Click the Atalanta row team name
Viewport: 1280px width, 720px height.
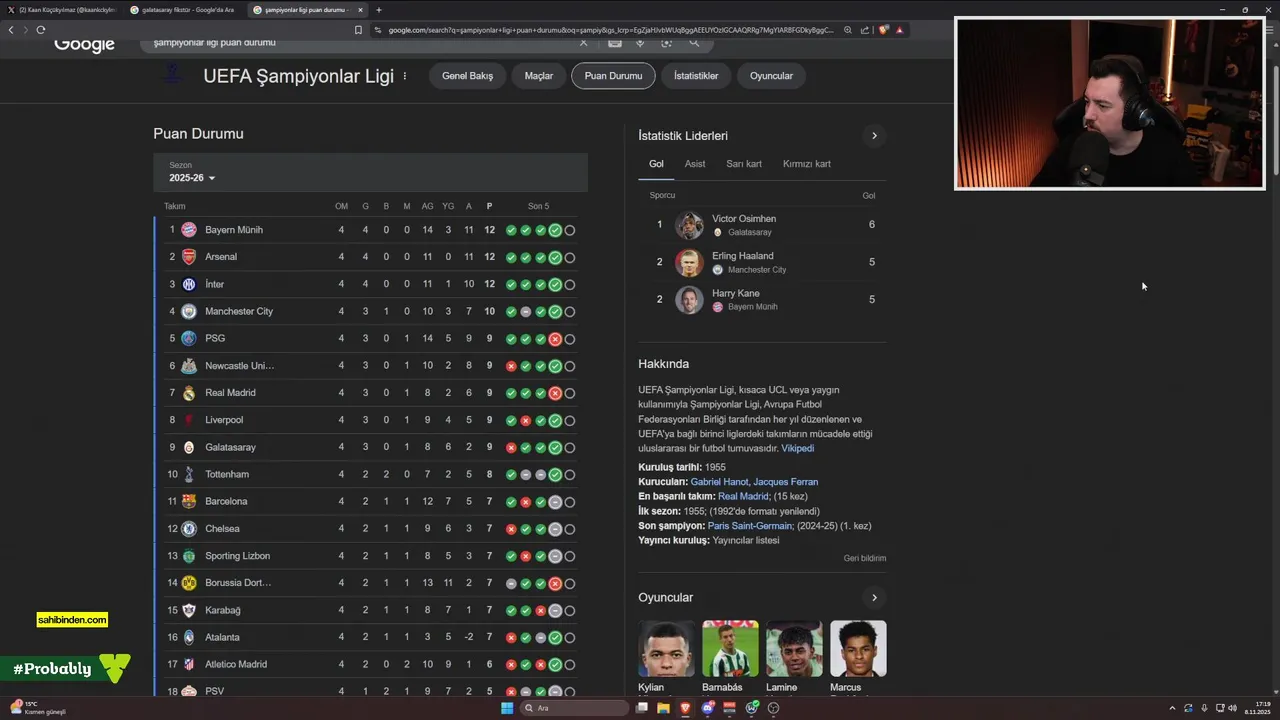[x=222, y=637]
